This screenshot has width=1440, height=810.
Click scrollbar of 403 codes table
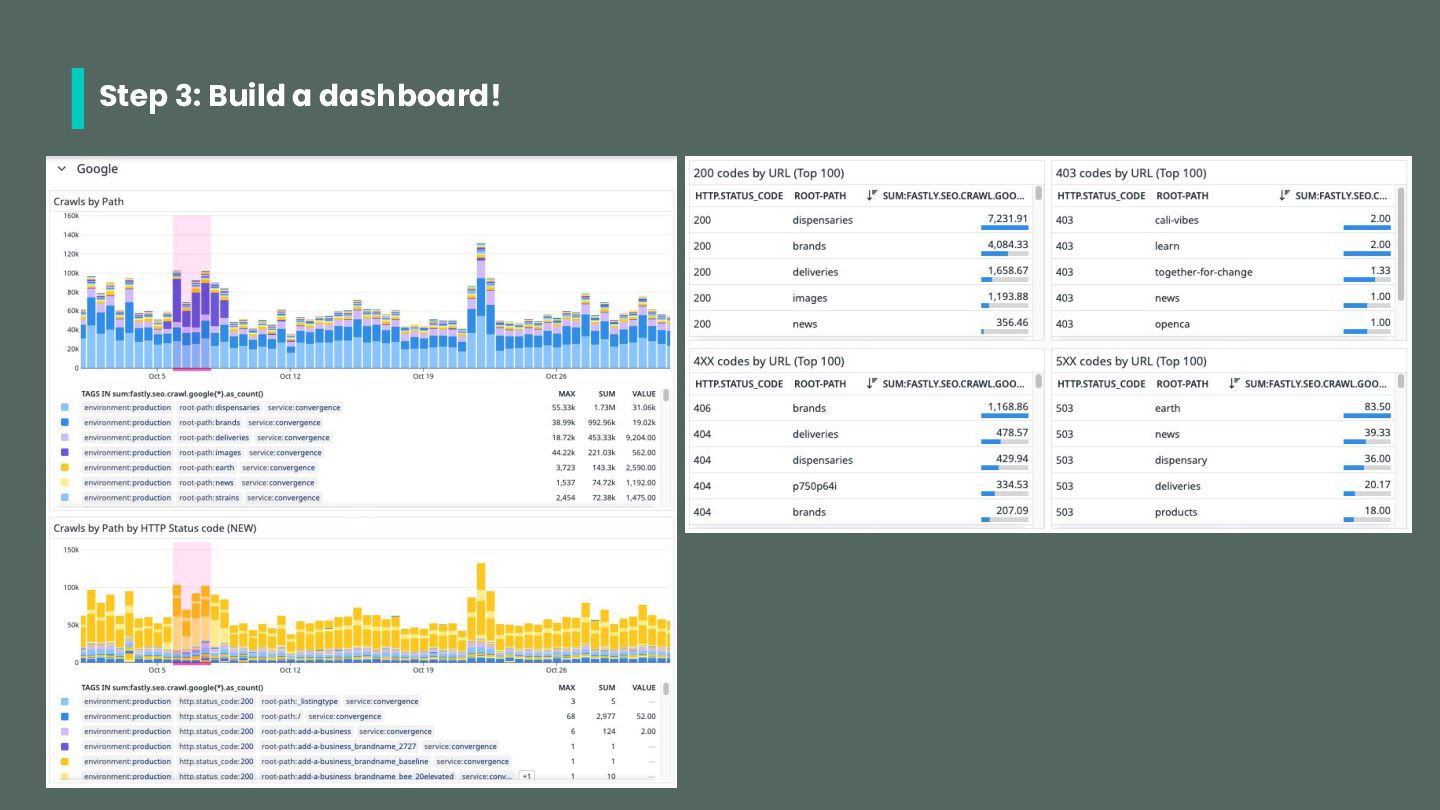click(1401, 243)
